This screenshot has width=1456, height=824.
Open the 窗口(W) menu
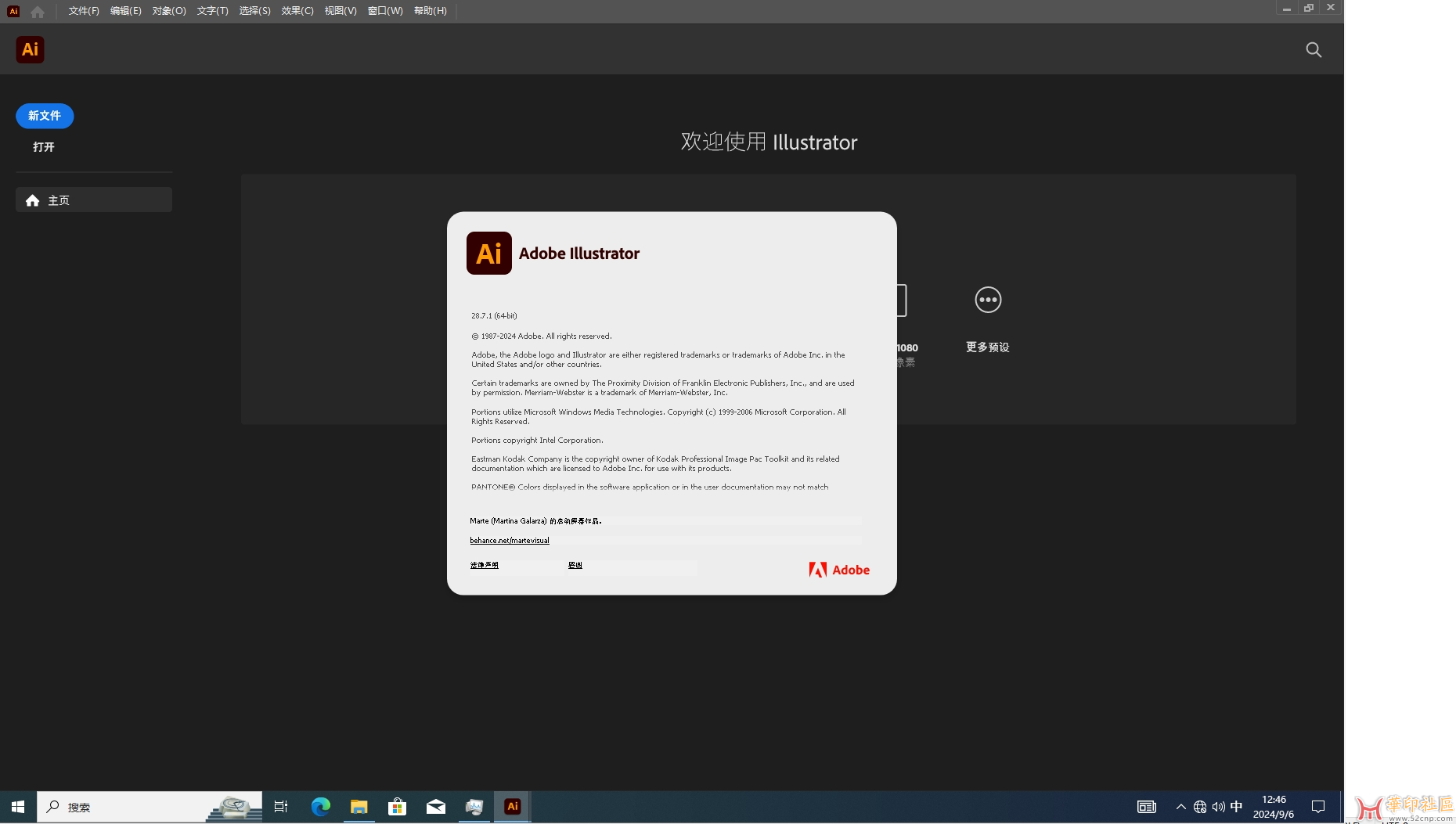click(385, 11)
